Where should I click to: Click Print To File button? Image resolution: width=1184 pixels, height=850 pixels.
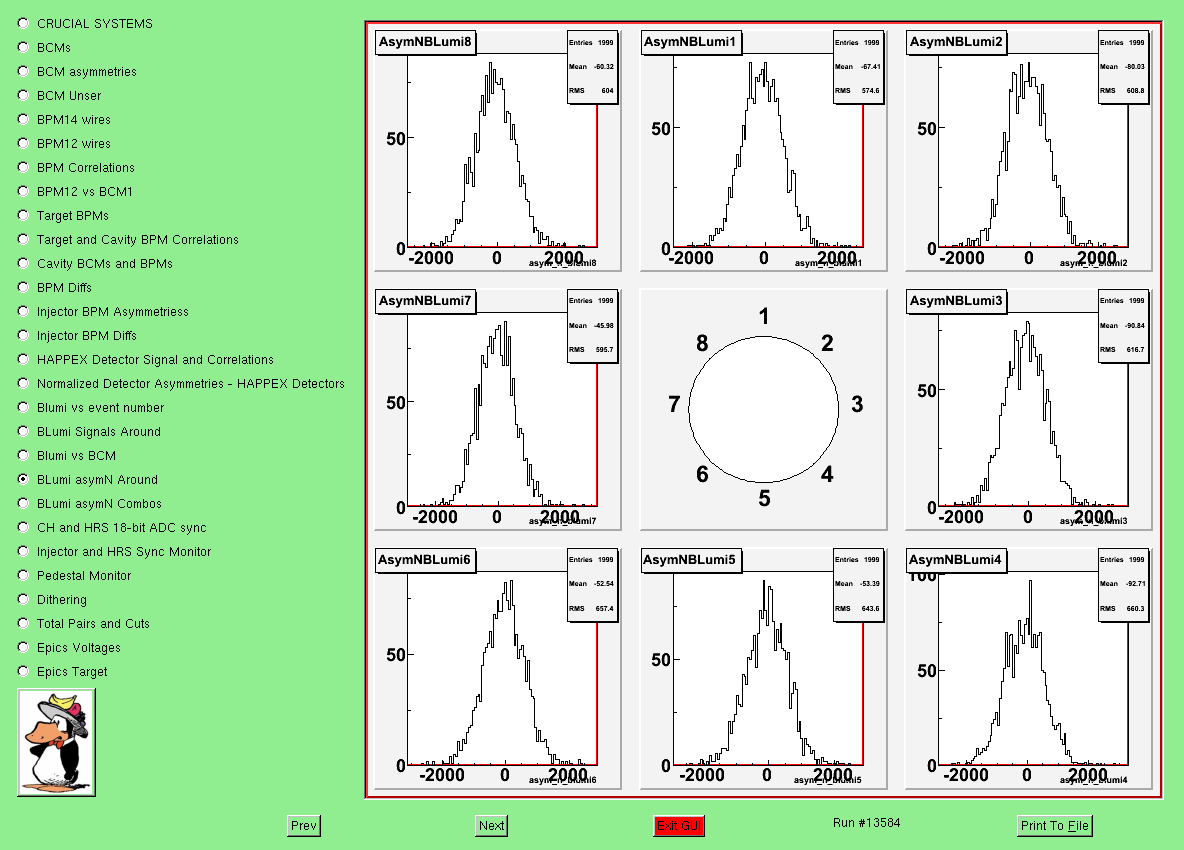1055,826
